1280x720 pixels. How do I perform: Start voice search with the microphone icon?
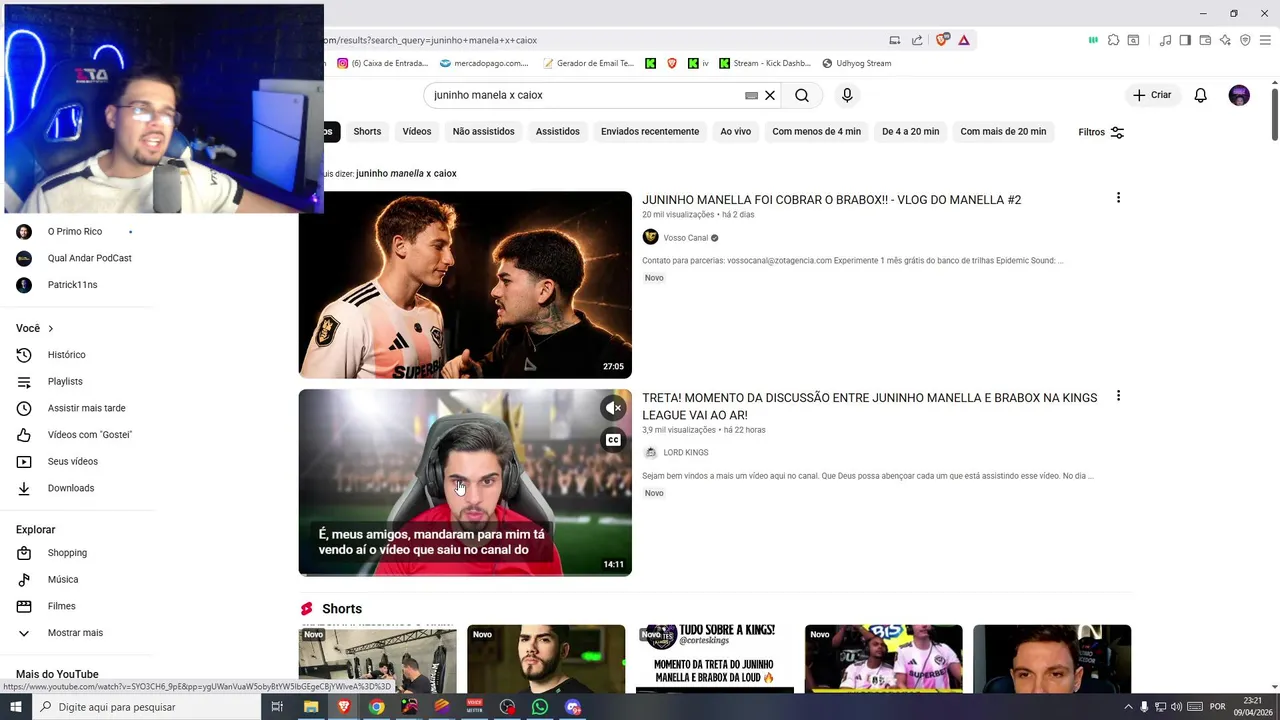pos(847,95)
